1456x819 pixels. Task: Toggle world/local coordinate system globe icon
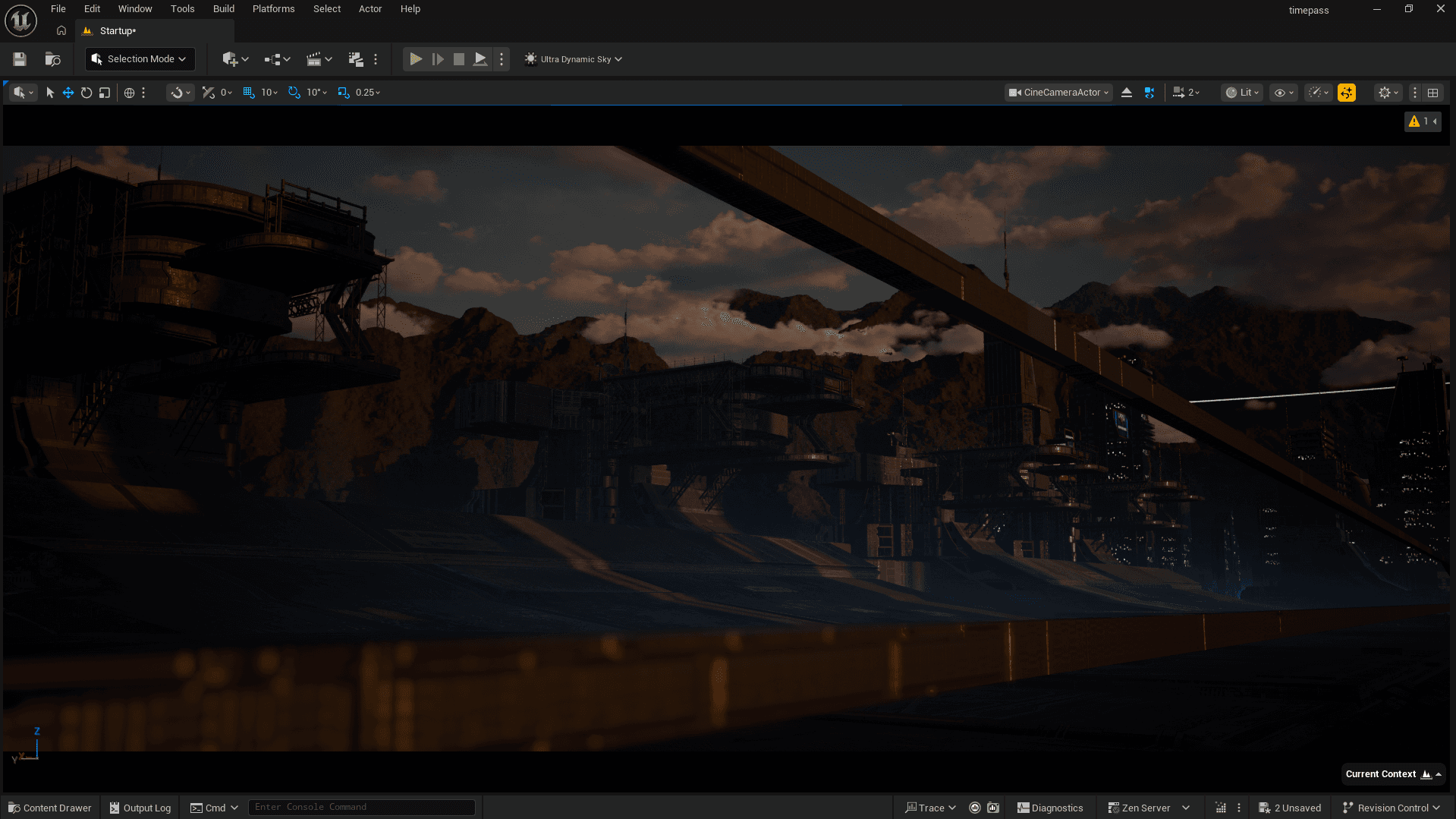point(127,92)
